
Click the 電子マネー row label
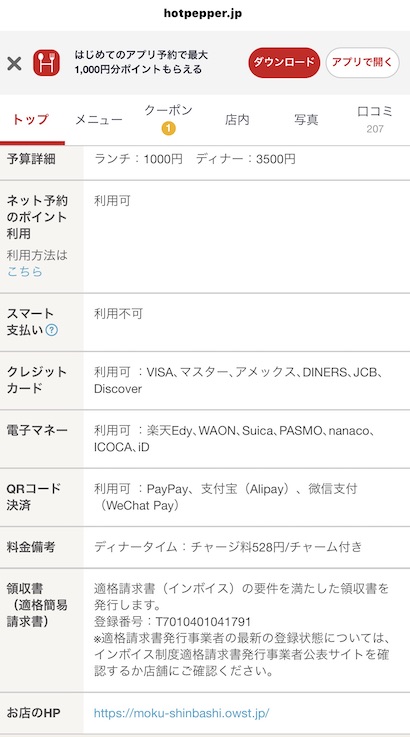pyautogui.click(x=37, y=430)
